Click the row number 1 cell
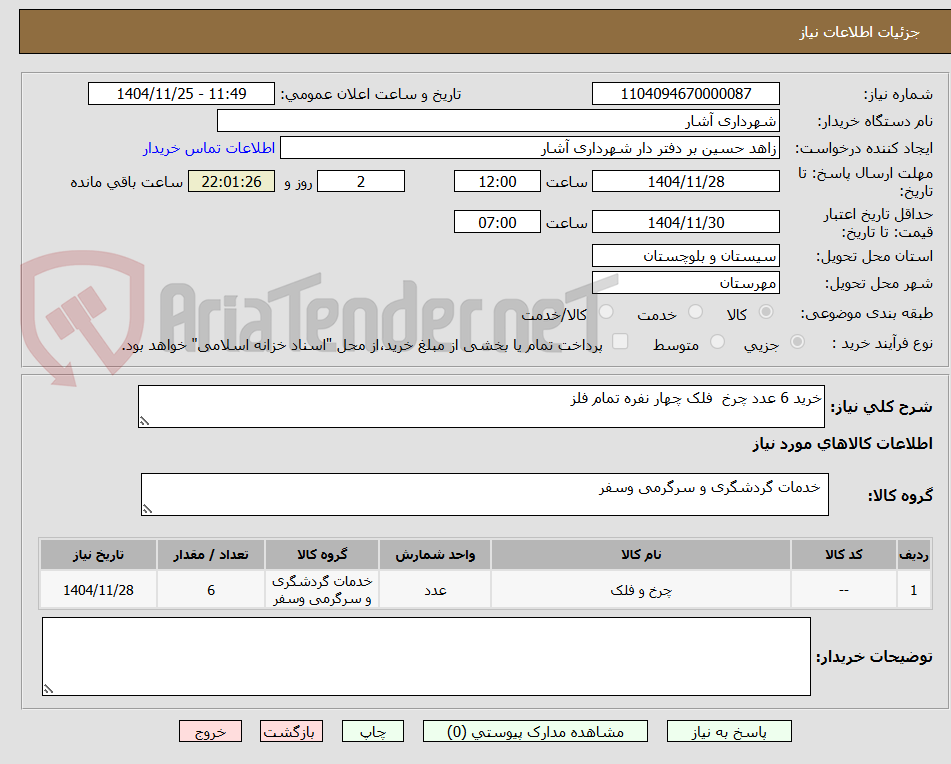 [914, 590]
